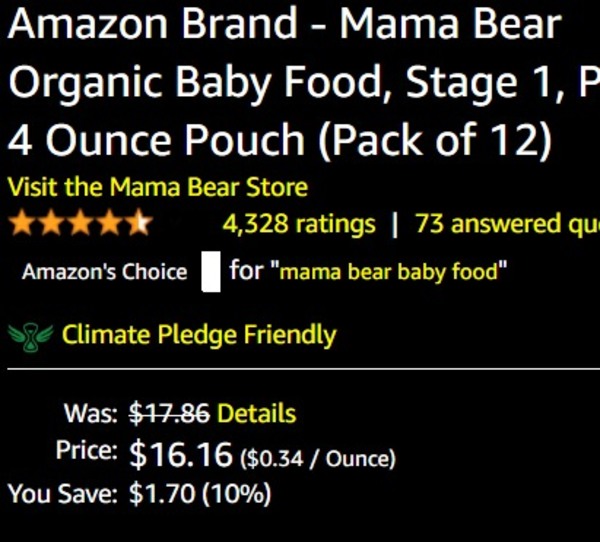
Task: Click the "(Pack of 12)" text in the title
Action: [434, 141]
